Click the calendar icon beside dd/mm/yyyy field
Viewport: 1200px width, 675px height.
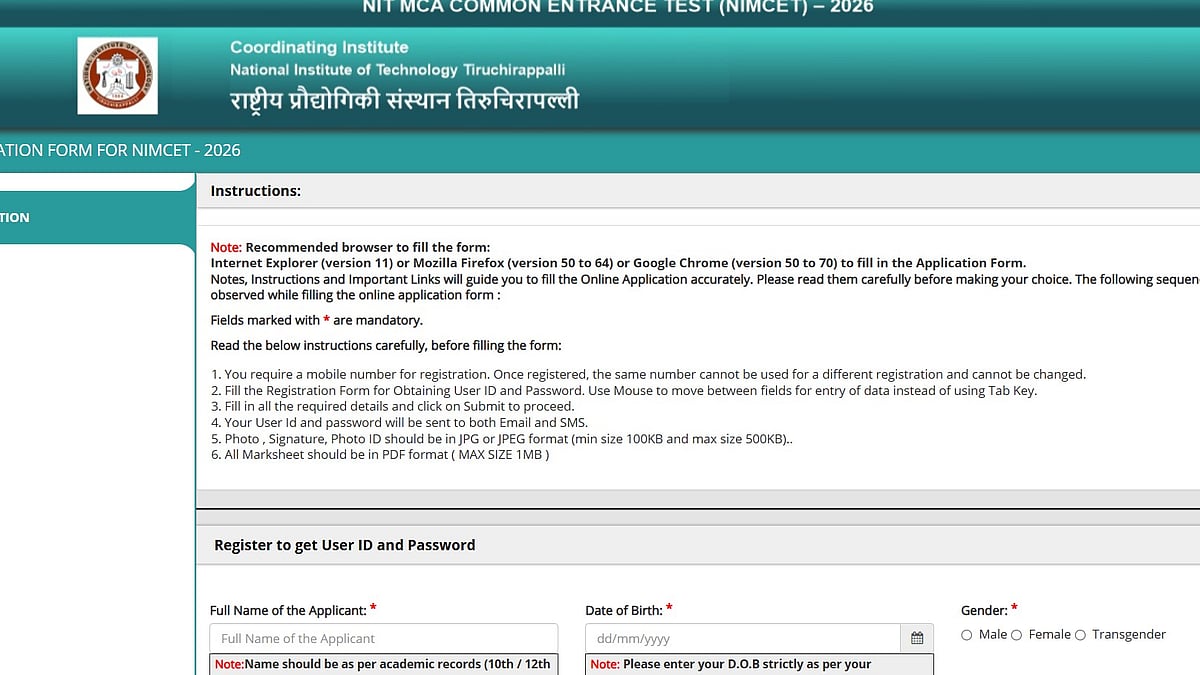coord(916,638)
